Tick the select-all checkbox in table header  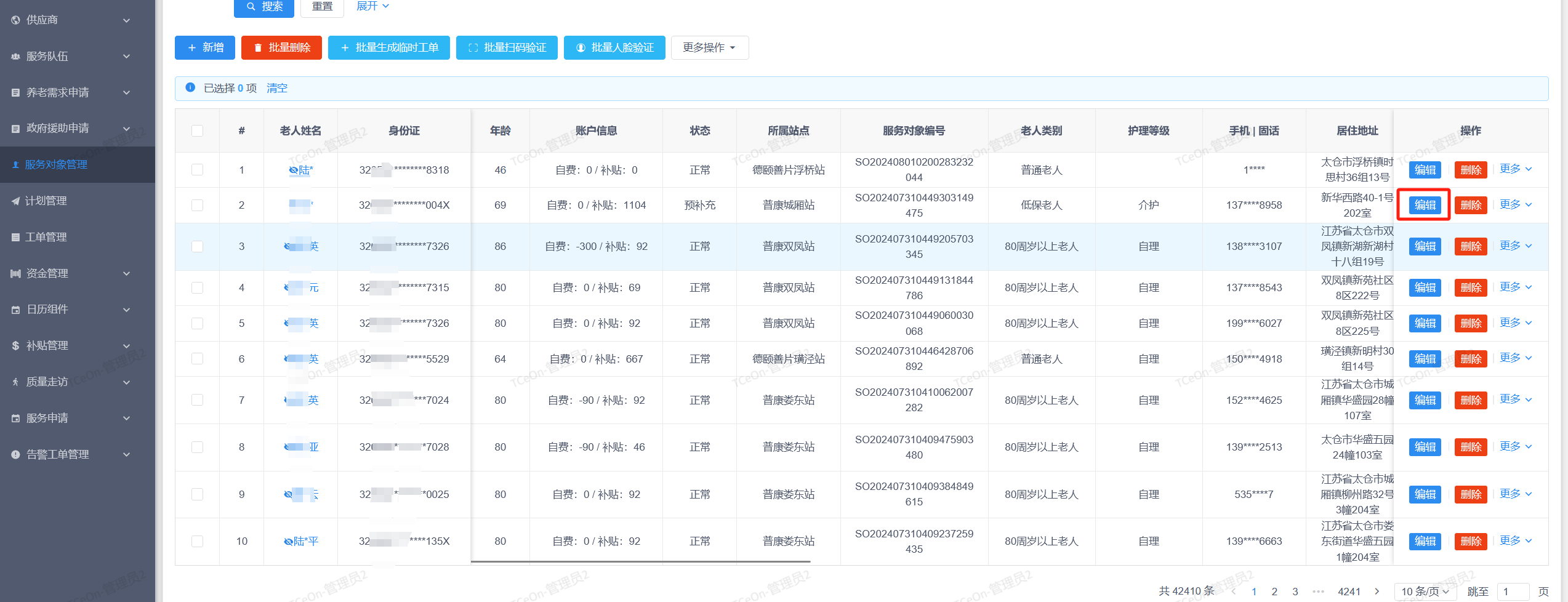(197, 130)
